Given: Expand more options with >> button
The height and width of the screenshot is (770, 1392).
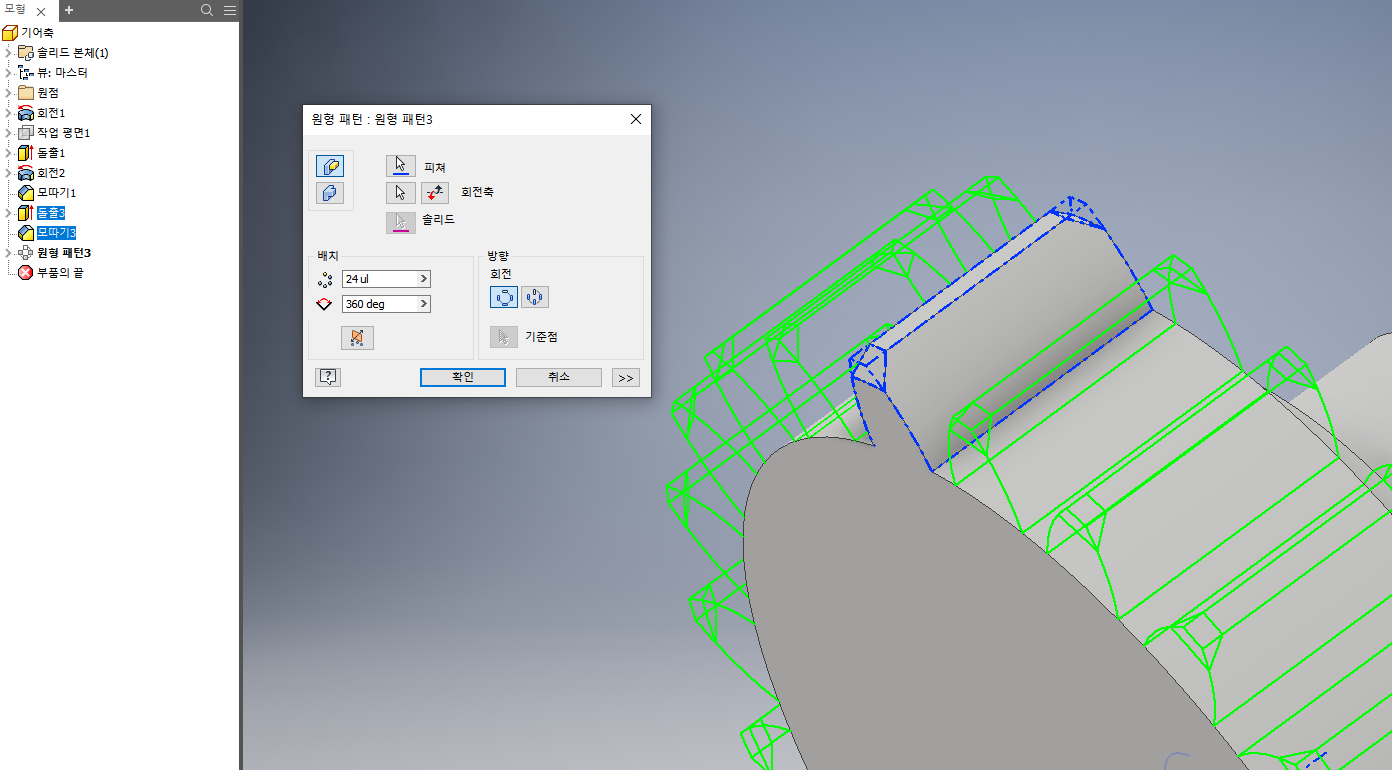Looking at the screenshot, I should (x=626, y=377).
